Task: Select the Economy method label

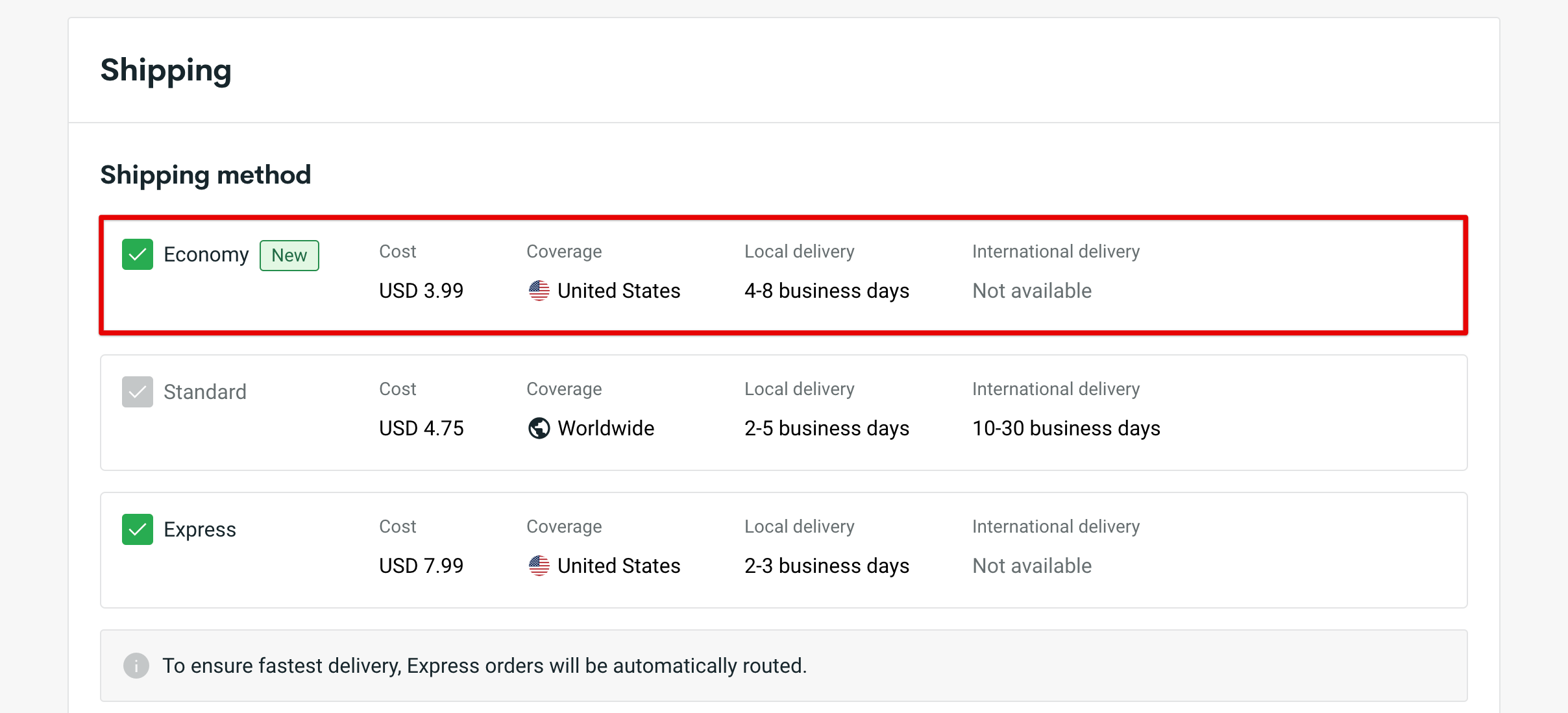Action: click(x=206, y=254)
